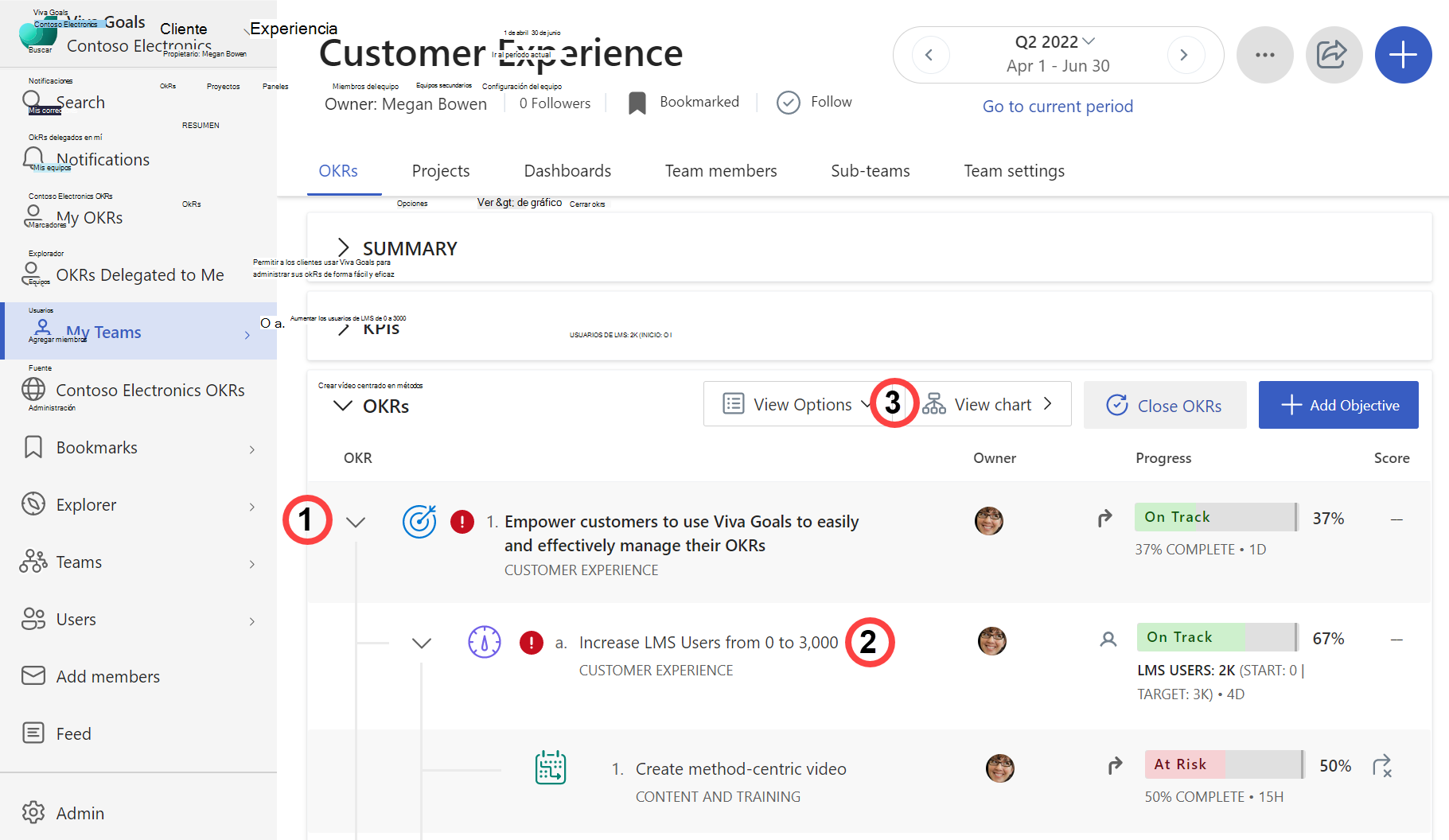This screenshot has width=1449, height=840.
Task: Click Go to current period link
Action: point(1058,107)
